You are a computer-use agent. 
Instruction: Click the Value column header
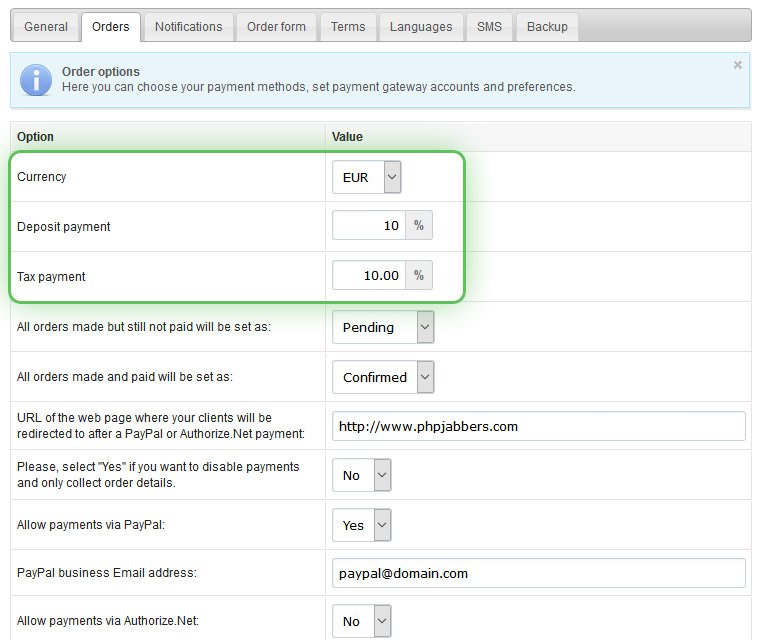[347, 137]
